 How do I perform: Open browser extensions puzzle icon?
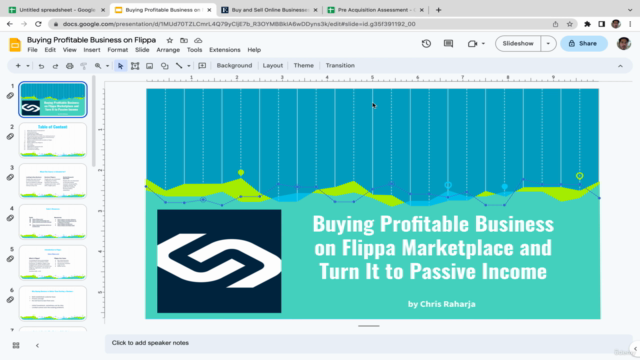(587, 24)
